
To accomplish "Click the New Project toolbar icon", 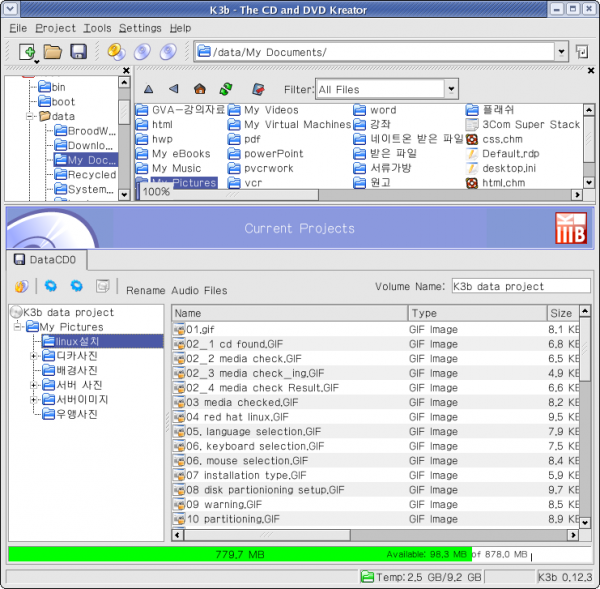I will [27, 52].
